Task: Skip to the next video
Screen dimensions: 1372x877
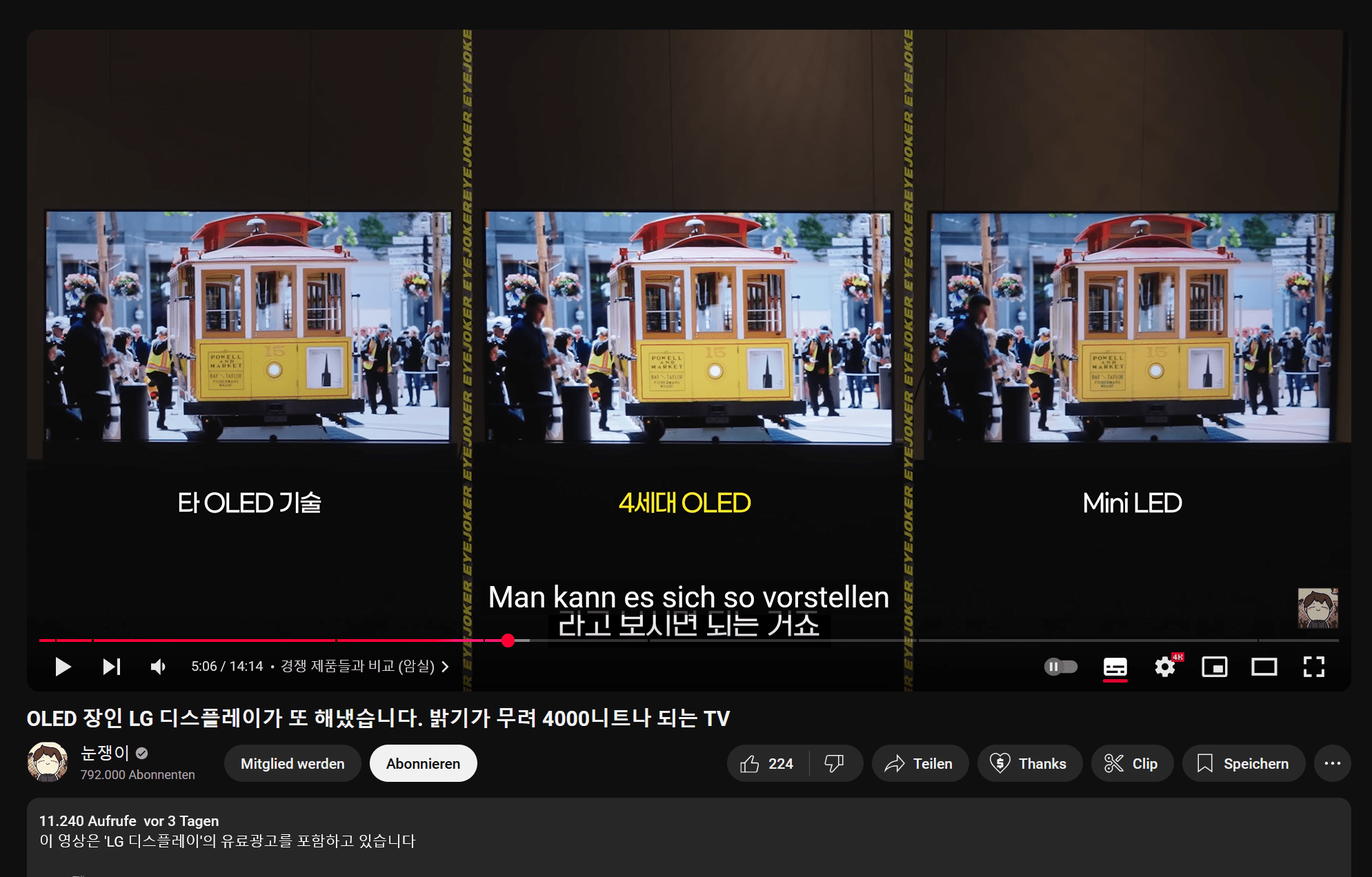Action: click(111, 667)
